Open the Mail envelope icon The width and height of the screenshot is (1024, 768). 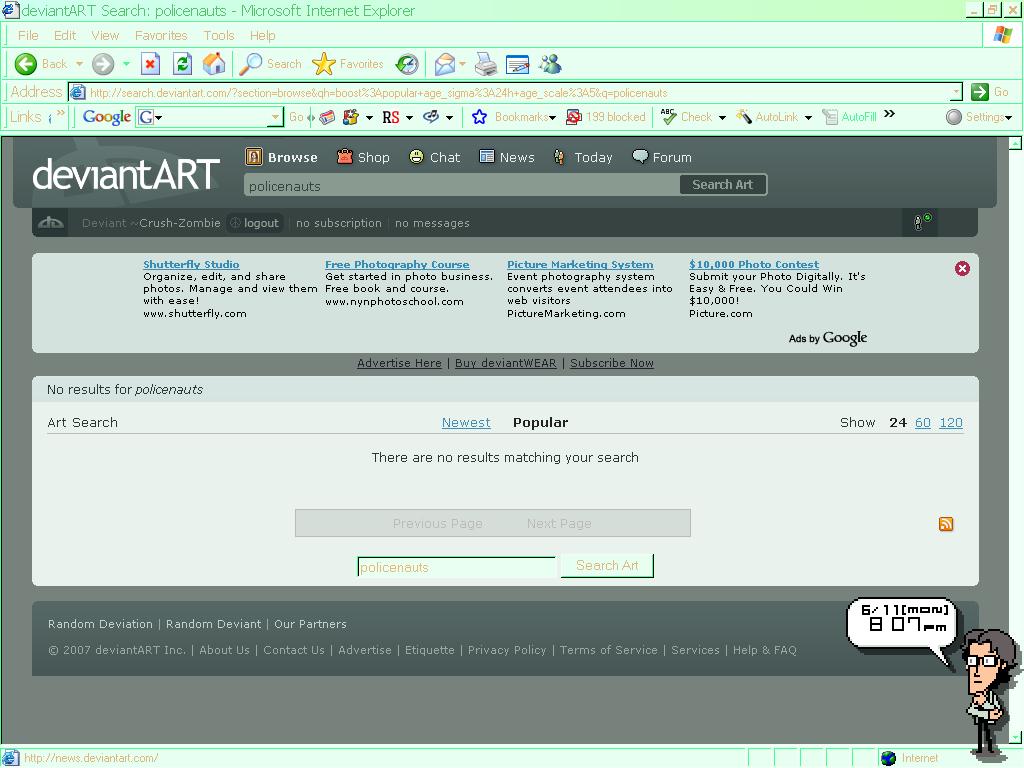click(444, 64)
